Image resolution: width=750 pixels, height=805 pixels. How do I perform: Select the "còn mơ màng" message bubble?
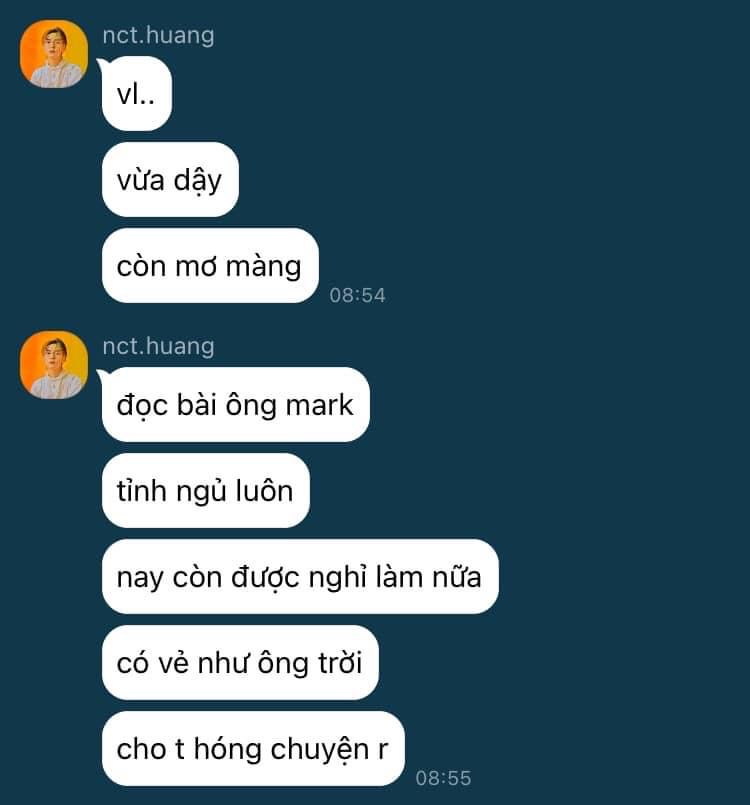click(x=210, y=266)
